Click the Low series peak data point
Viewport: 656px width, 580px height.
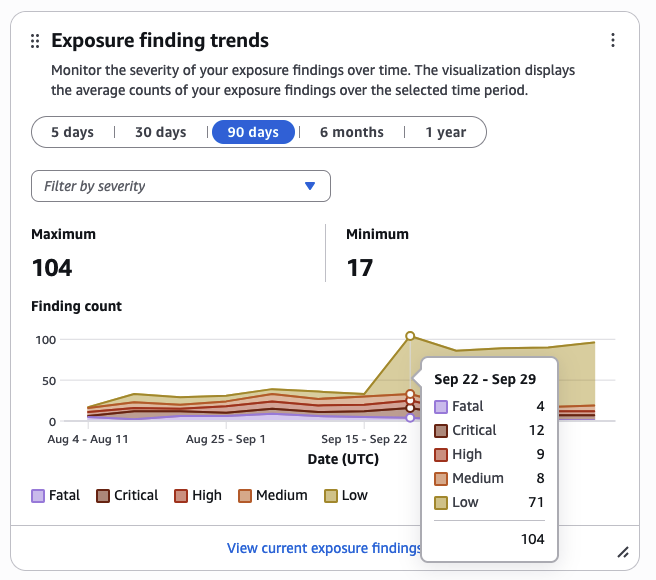(x=410, y=336)
